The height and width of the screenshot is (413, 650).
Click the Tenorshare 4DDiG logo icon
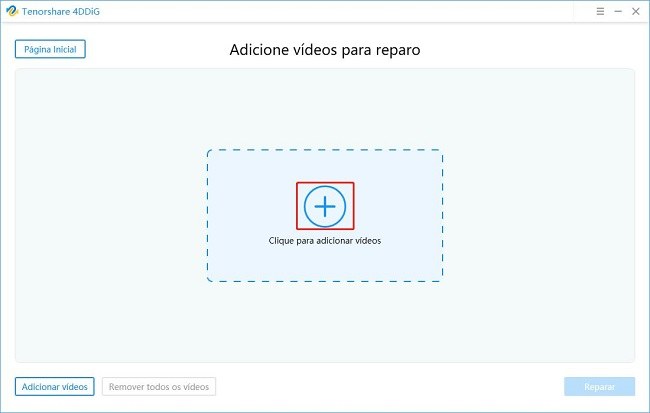12,11
